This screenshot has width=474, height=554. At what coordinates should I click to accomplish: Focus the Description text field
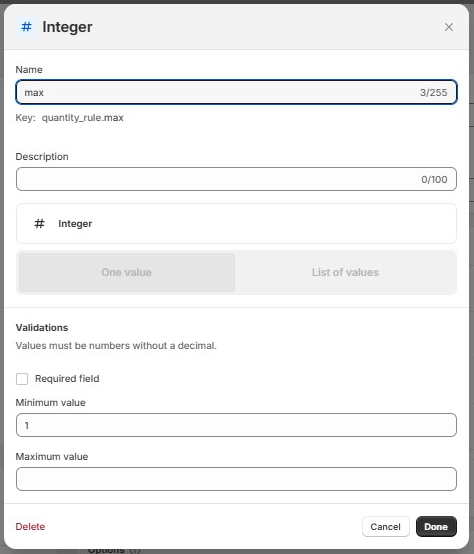click(236, 179)
